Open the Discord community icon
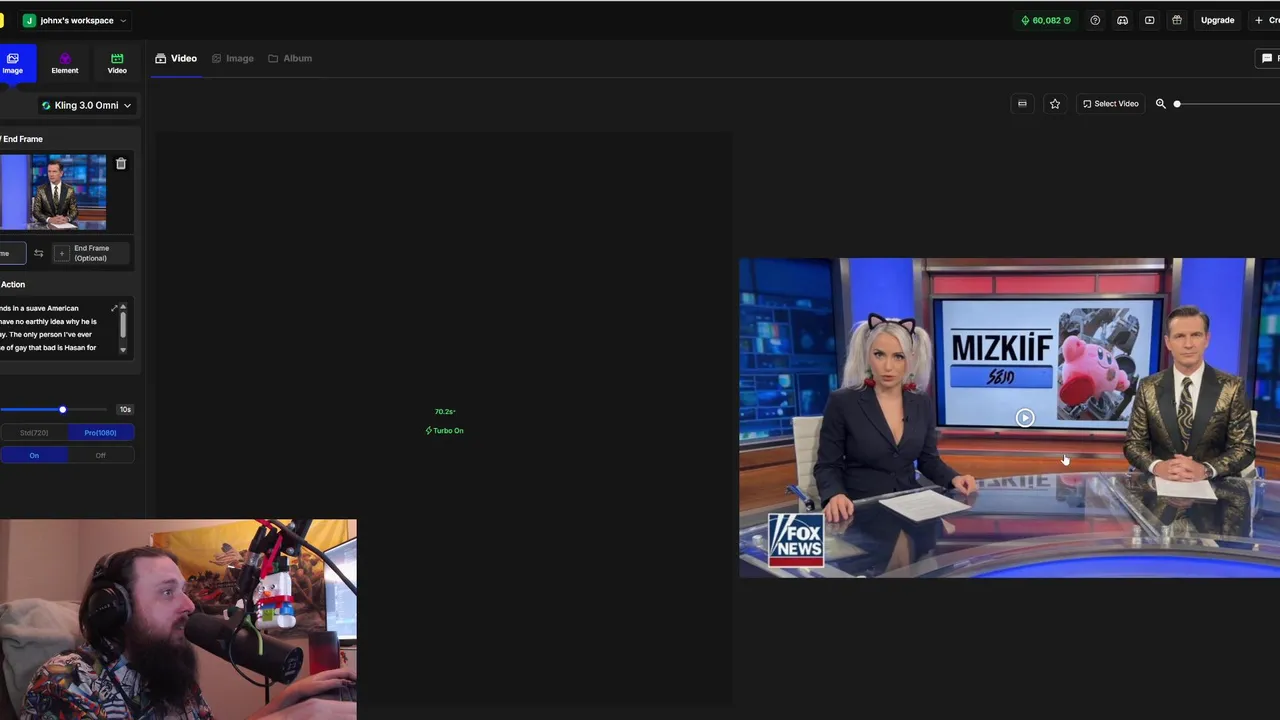The height and width of the screenshot is (720, 1280). (1122, 20)
